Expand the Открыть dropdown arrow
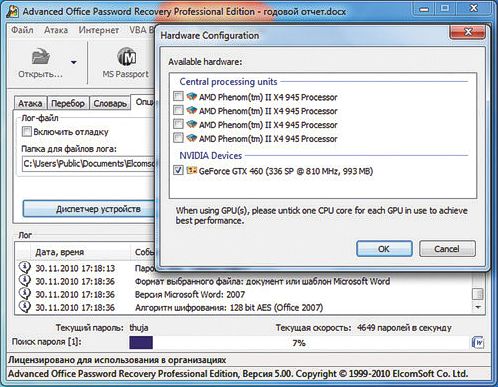Image resolution: width=498 pixels, height=387 pixels. pos(74,62)
